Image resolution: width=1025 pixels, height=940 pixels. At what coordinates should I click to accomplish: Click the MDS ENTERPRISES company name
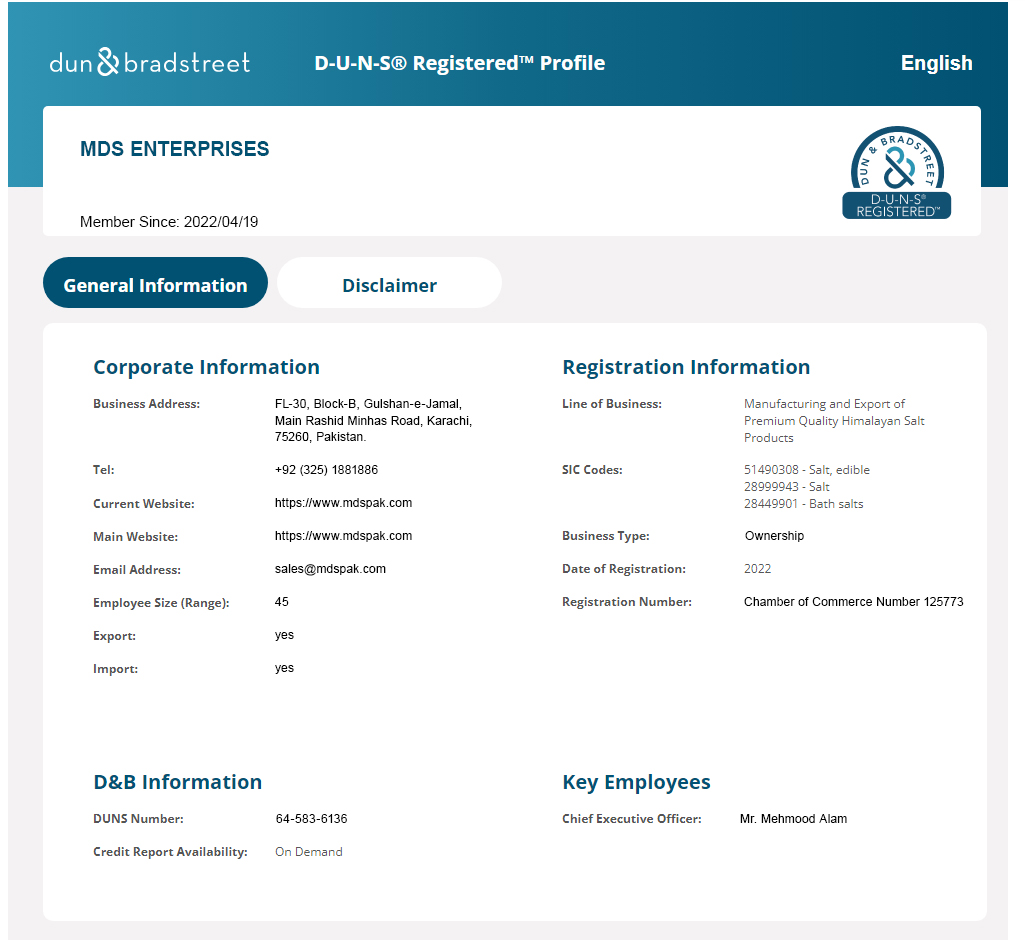pos(174,149)
